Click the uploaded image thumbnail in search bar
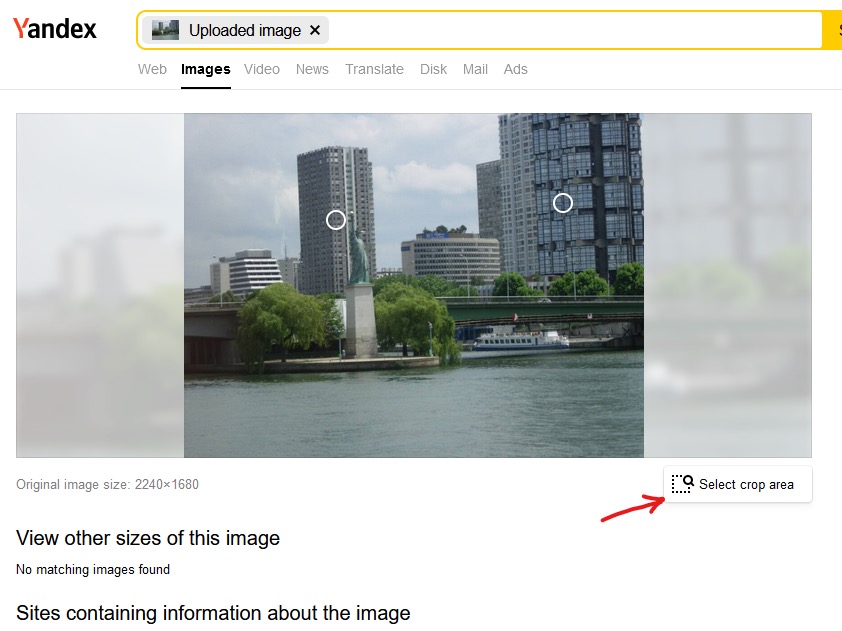 [x=165, y=30]
